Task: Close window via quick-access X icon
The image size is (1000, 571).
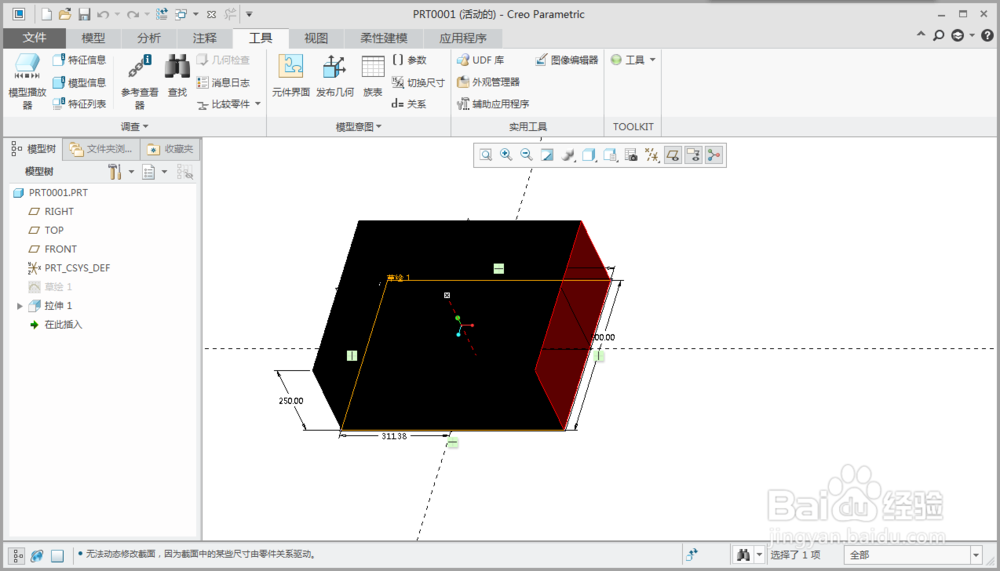Action: click(x=212, y=14)
